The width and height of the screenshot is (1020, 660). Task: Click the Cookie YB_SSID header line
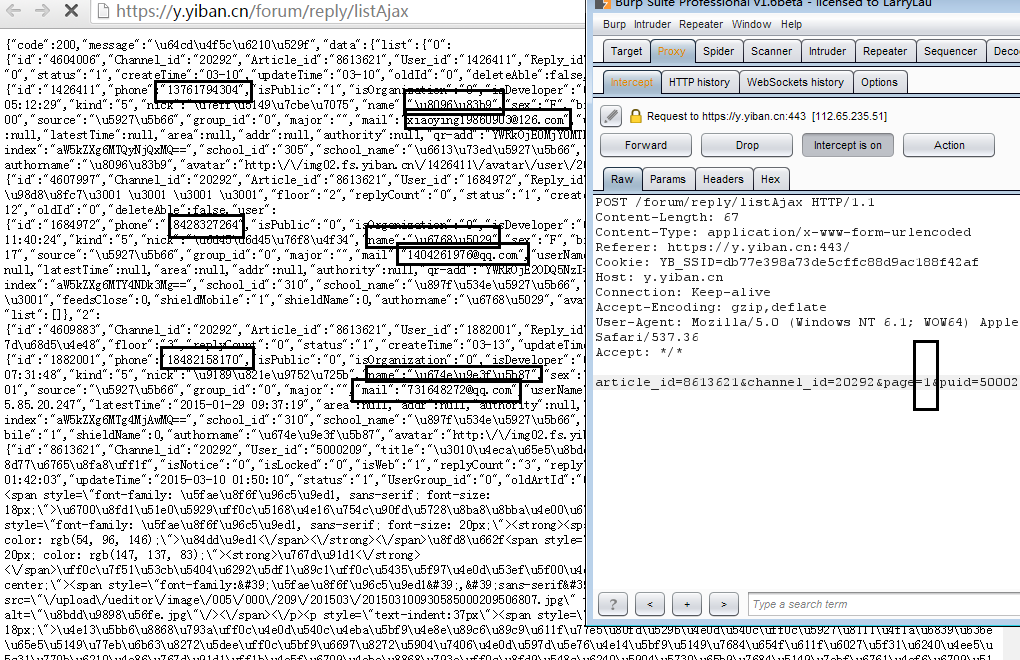[x=787, y=262]
